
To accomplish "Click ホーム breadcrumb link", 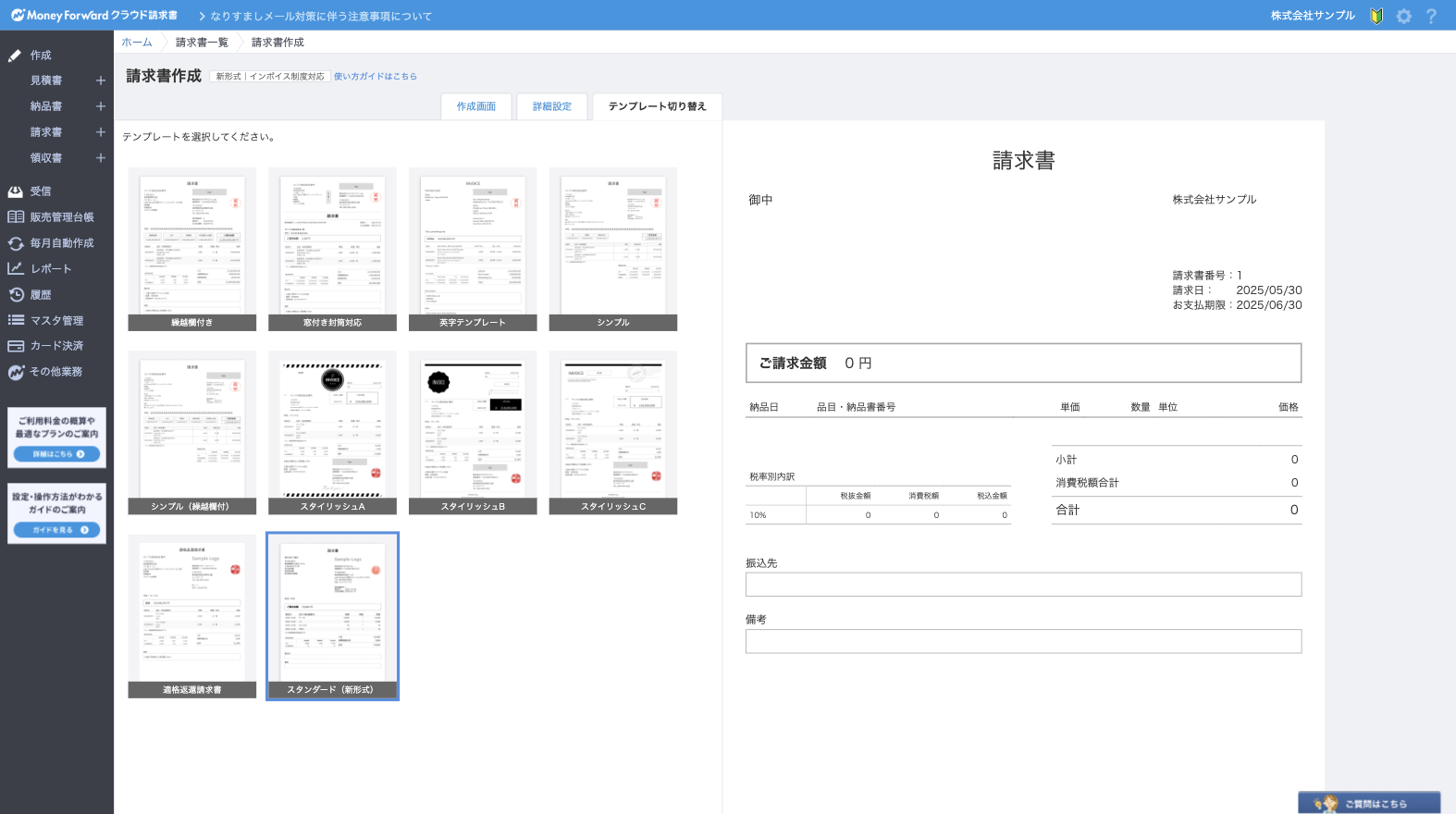I will click(137, 43).
